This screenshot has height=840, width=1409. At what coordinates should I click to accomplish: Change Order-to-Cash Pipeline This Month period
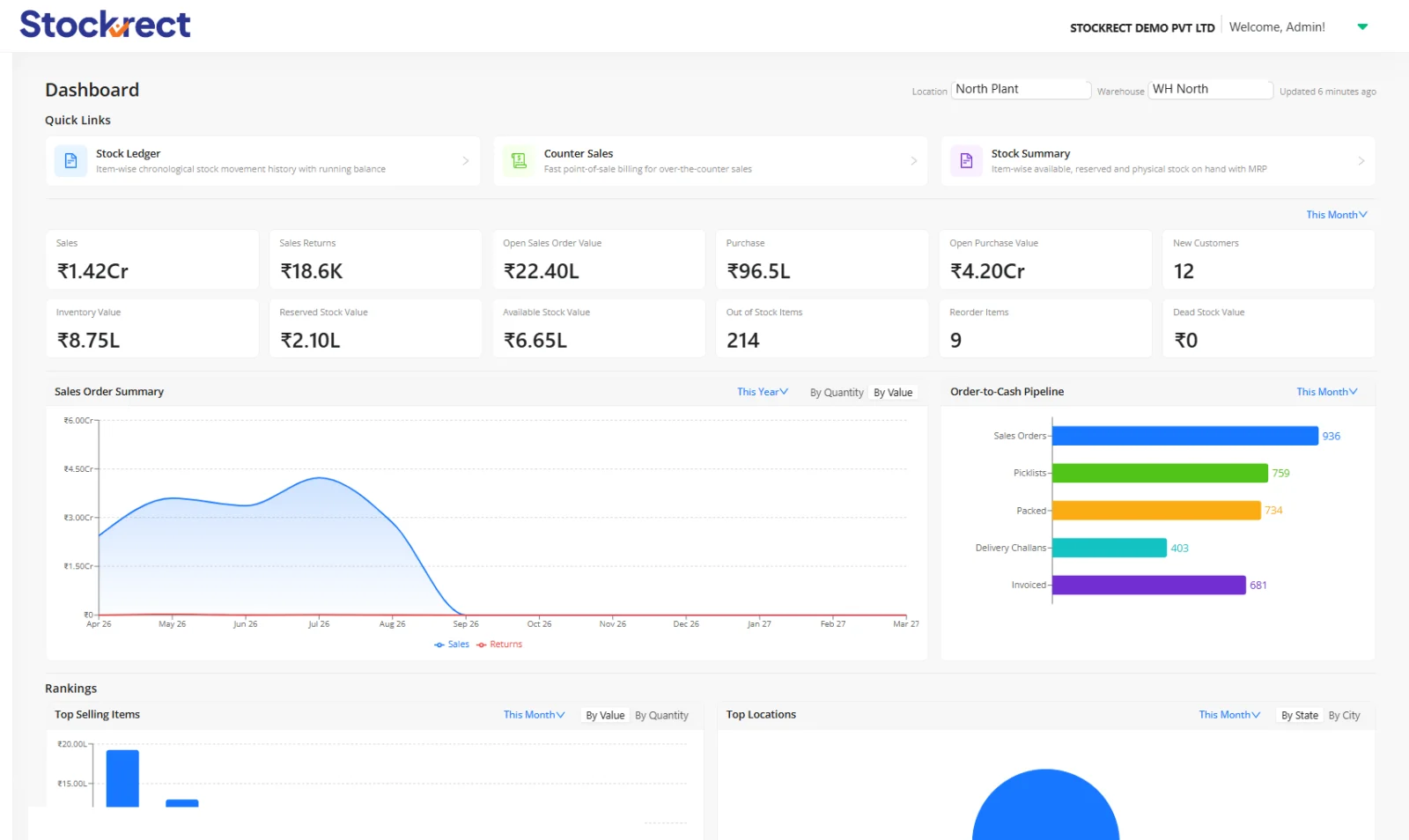[1327, 392]
